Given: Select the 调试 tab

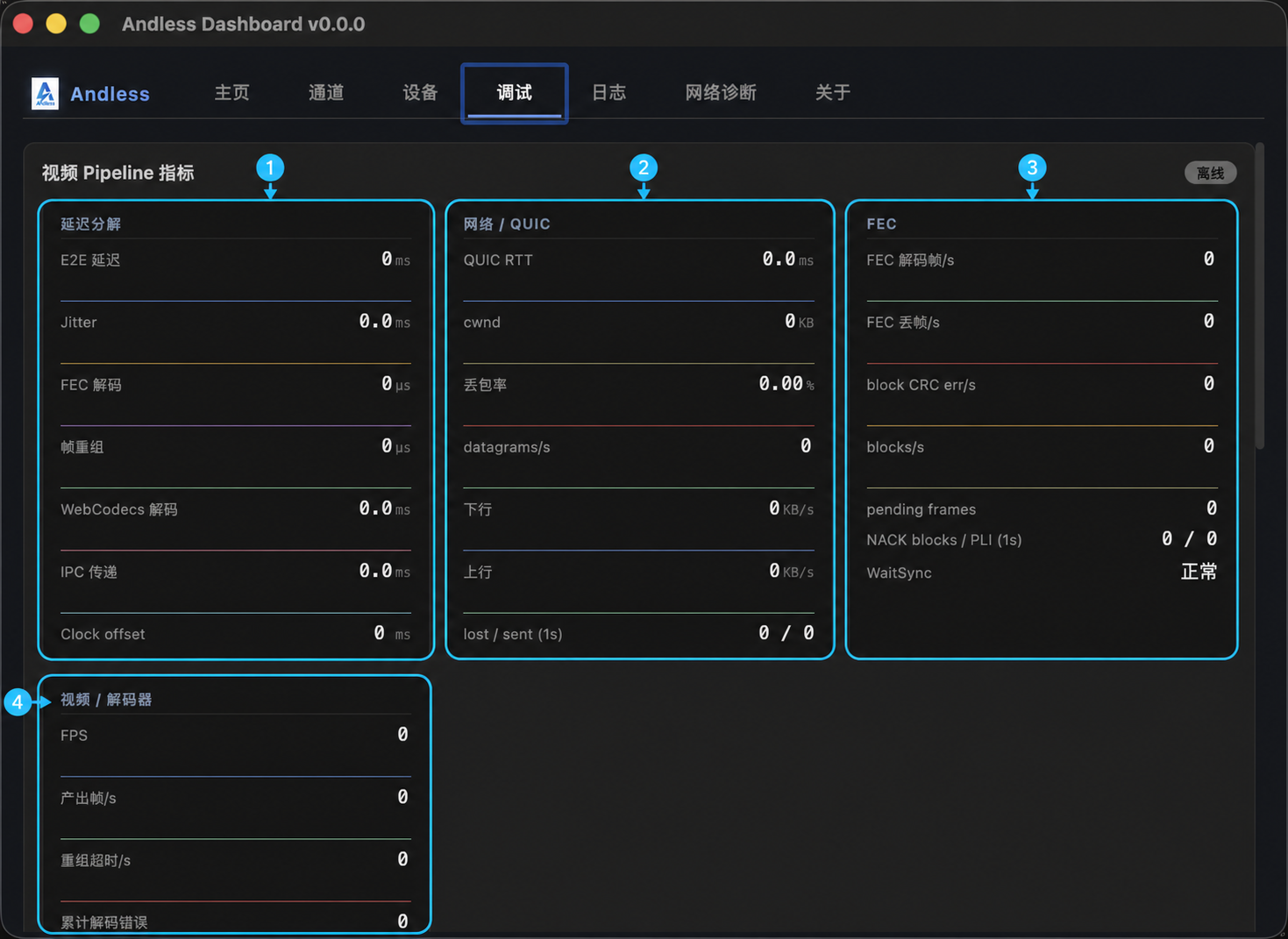Looking at the screenshot, I should pyautogui.click(x=515, y=92).
